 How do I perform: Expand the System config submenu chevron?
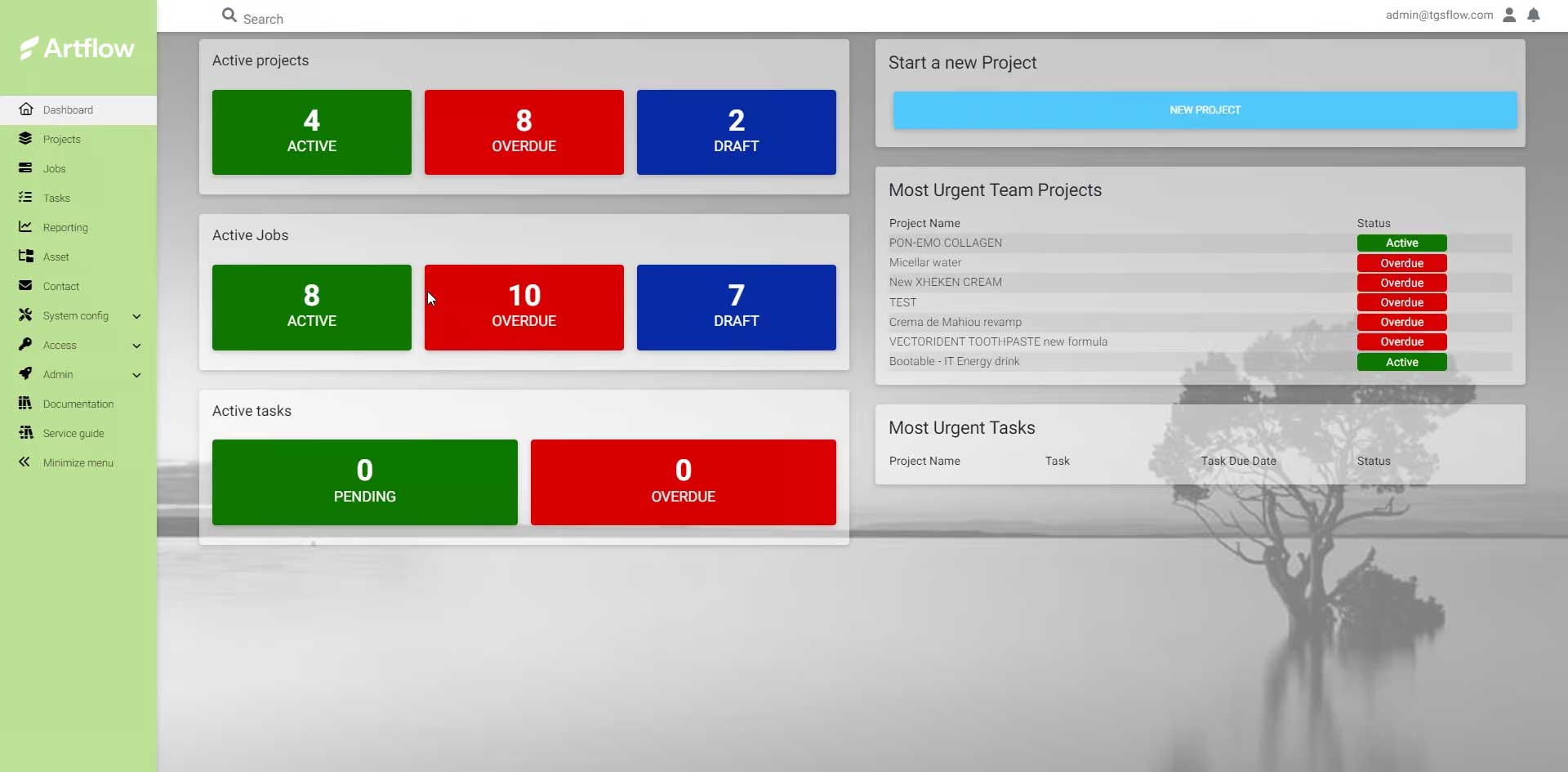(x=136, y=316)
